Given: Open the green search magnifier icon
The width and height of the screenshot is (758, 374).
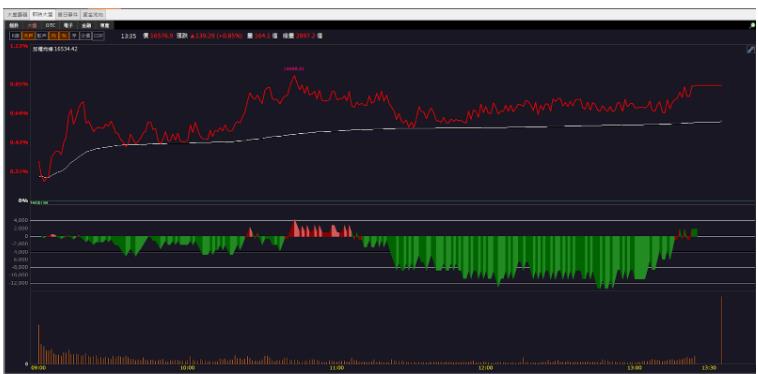Looking at the screenshot, I should [752, 25].
